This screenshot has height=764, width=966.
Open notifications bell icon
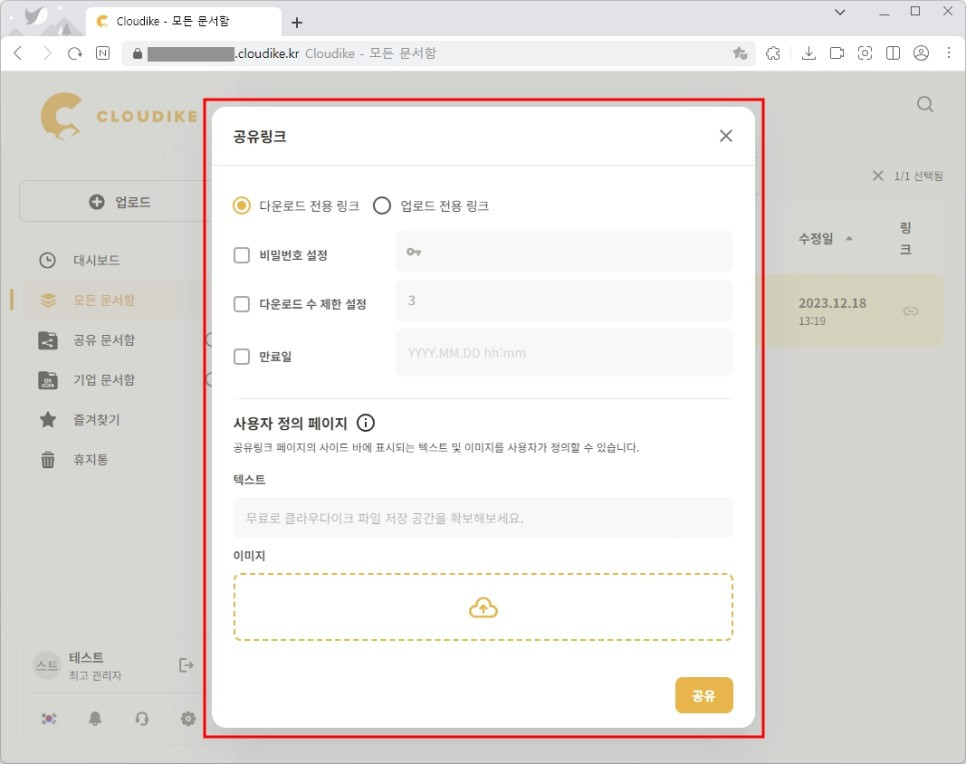95,718
